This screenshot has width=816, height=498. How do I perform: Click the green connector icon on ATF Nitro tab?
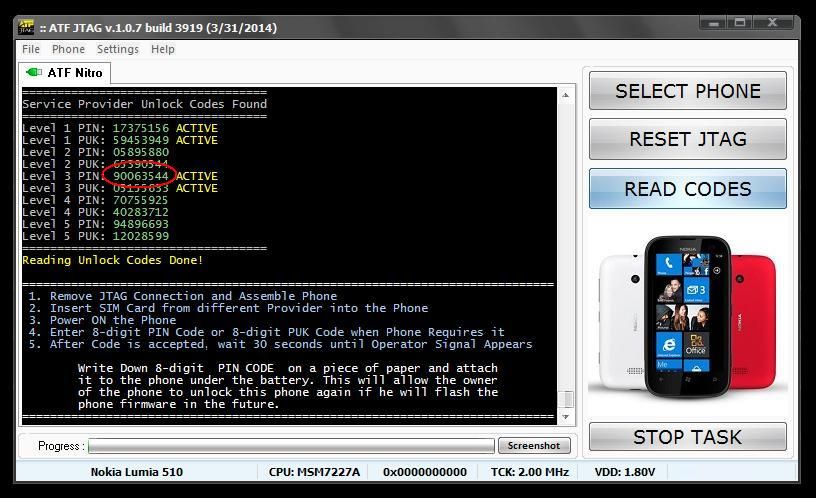pyautogui.click(x=34, y=72)
